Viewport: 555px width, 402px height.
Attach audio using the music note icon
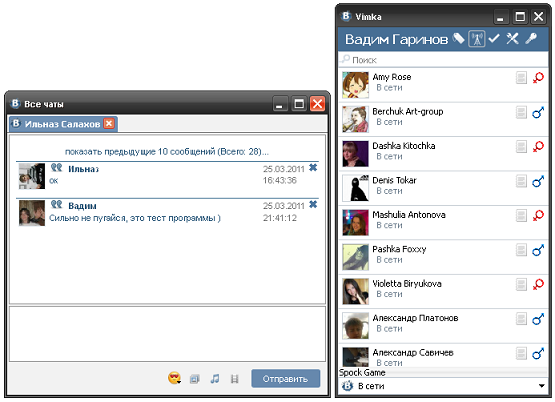coord(214,379)
